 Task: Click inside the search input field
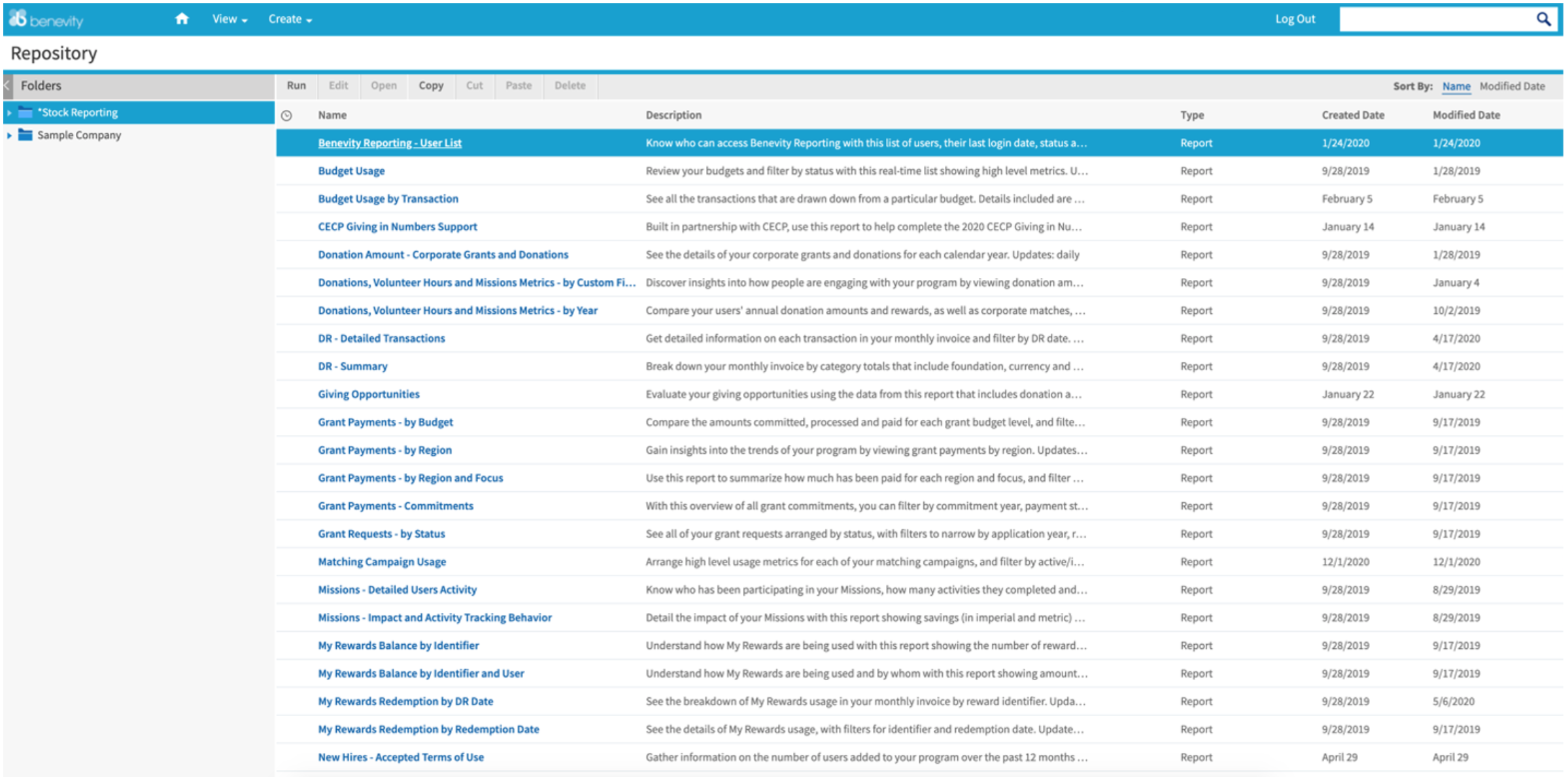(x=1425, y=18)
